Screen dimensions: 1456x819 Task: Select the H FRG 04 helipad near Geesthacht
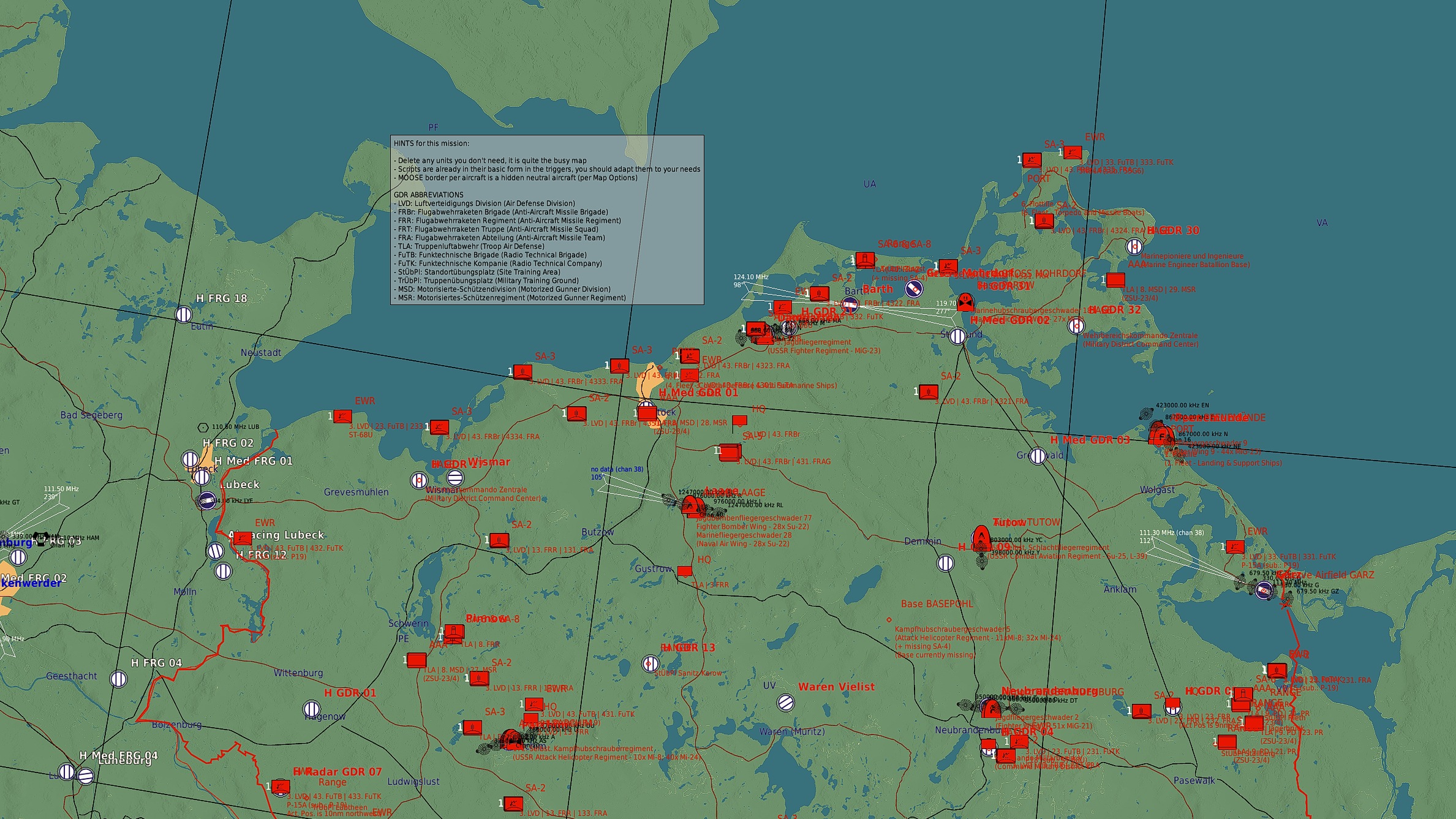pos(118,679)
